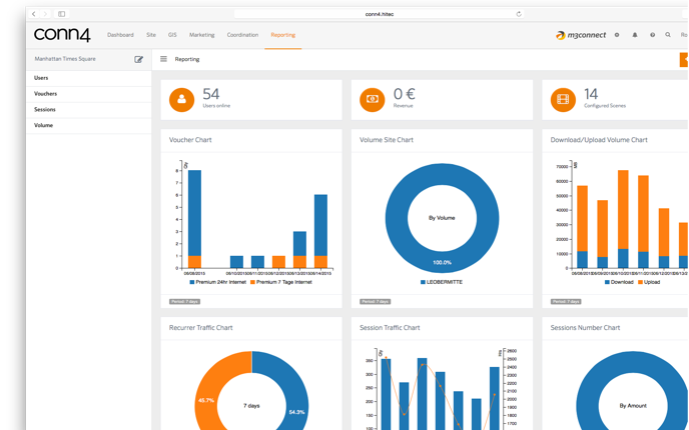Click the orange Revenue money icon
Viewport: 689px width, 430px height.
point(372,100)
